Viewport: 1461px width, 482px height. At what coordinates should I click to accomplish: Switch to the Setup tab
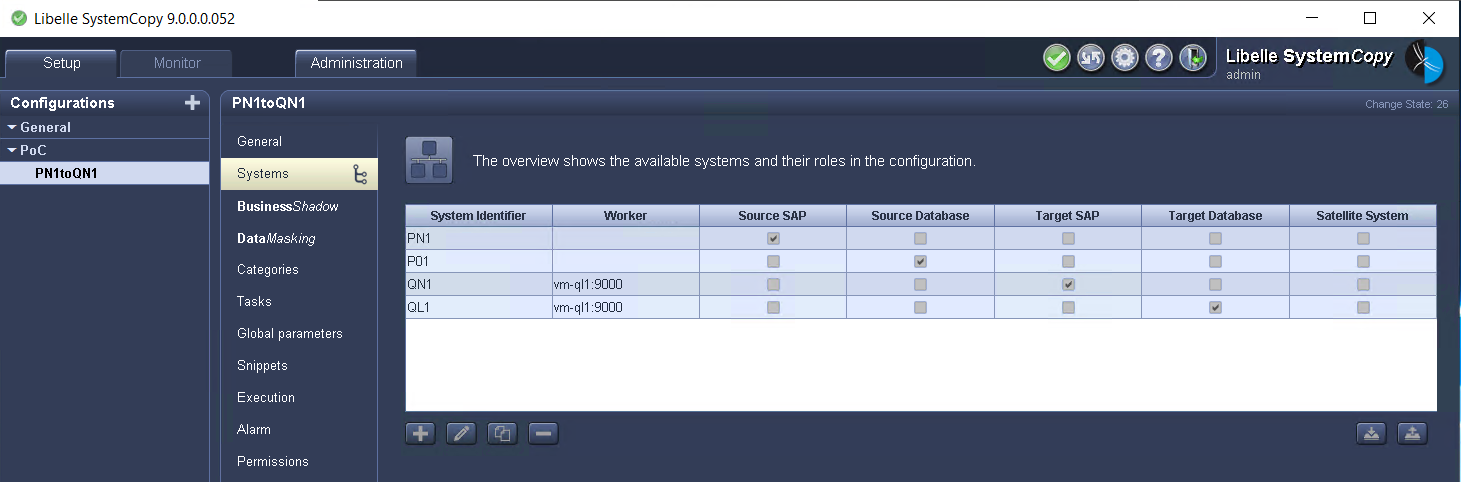[62, 63]
